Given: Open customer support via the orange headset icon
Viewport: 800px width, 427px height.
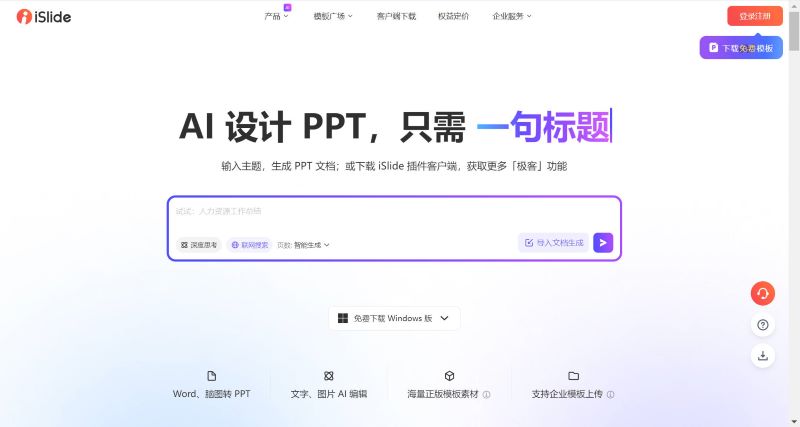Looking at the screenshot, I should click(x=763, y=293).
